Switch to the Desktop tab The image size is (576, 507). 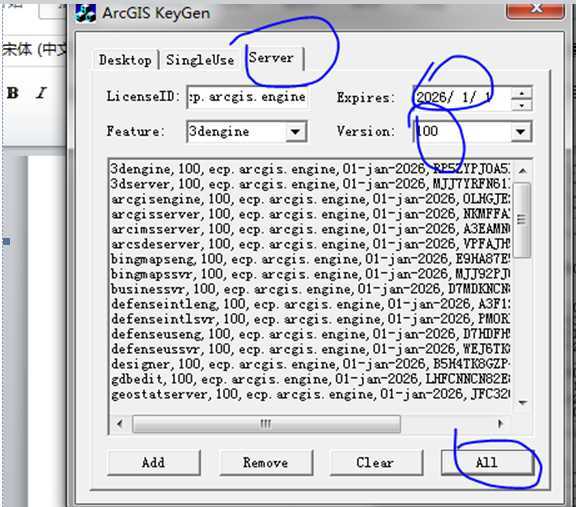(125, 60)
